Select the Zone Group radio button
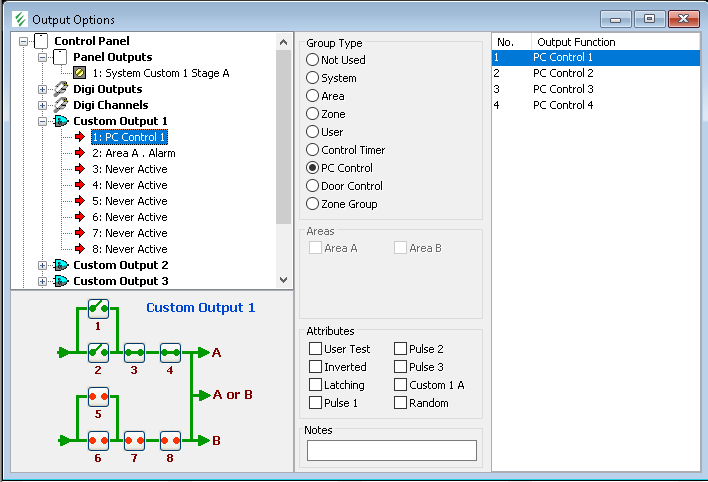 pos(313,204)
